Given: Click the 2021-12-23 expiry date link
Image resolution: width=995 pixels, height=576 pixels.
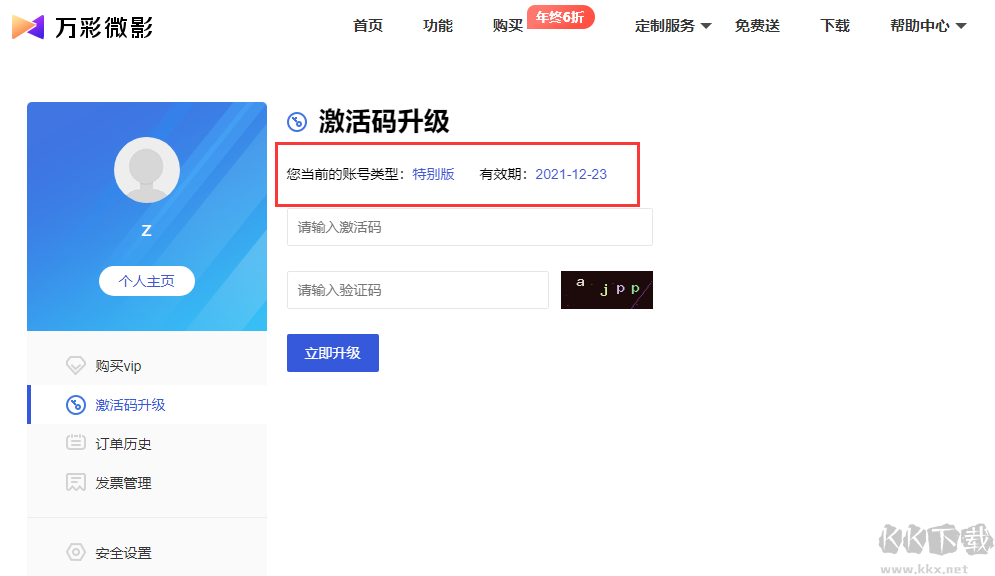Looking at the screenshot, I should pyautogui.click(x=570, y=174).
